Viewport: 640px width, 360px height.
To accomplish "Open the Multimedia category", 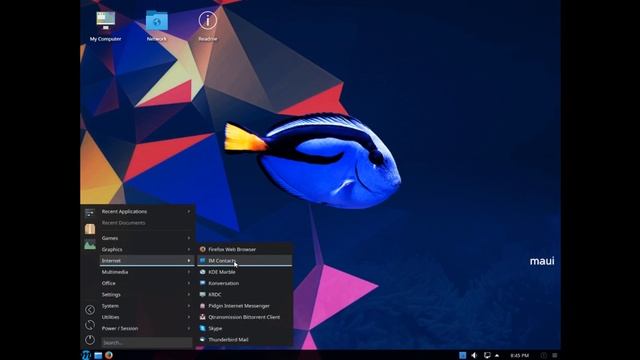I will pos(147,272).
